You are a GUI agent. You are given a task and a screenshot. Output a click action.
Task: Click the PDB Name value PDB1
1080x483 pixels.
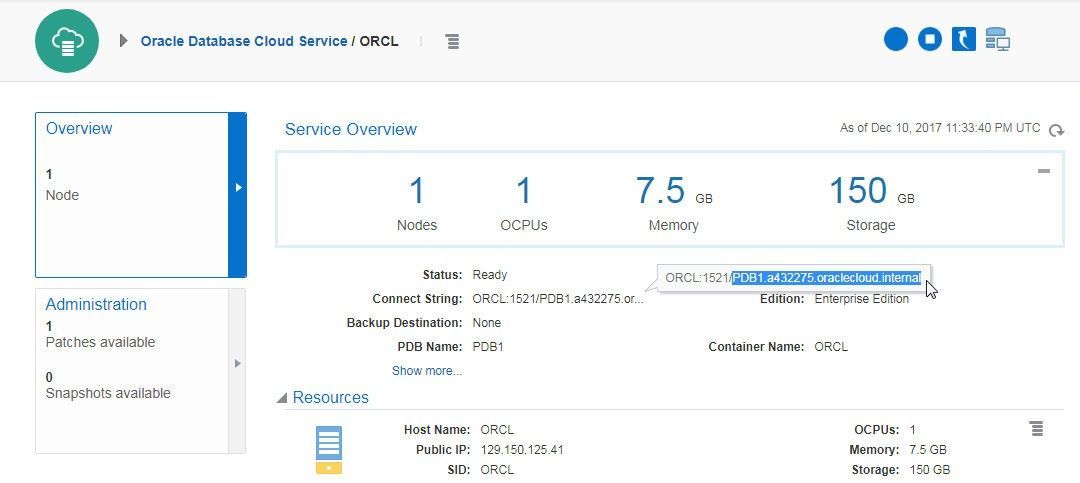488,347
